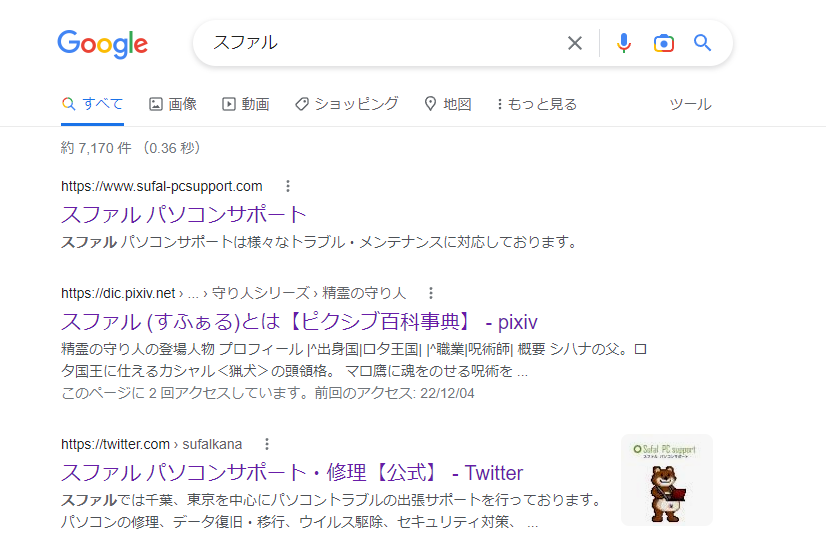Click the Sufal PC support bear thumbnail

(x=667, y=480)
